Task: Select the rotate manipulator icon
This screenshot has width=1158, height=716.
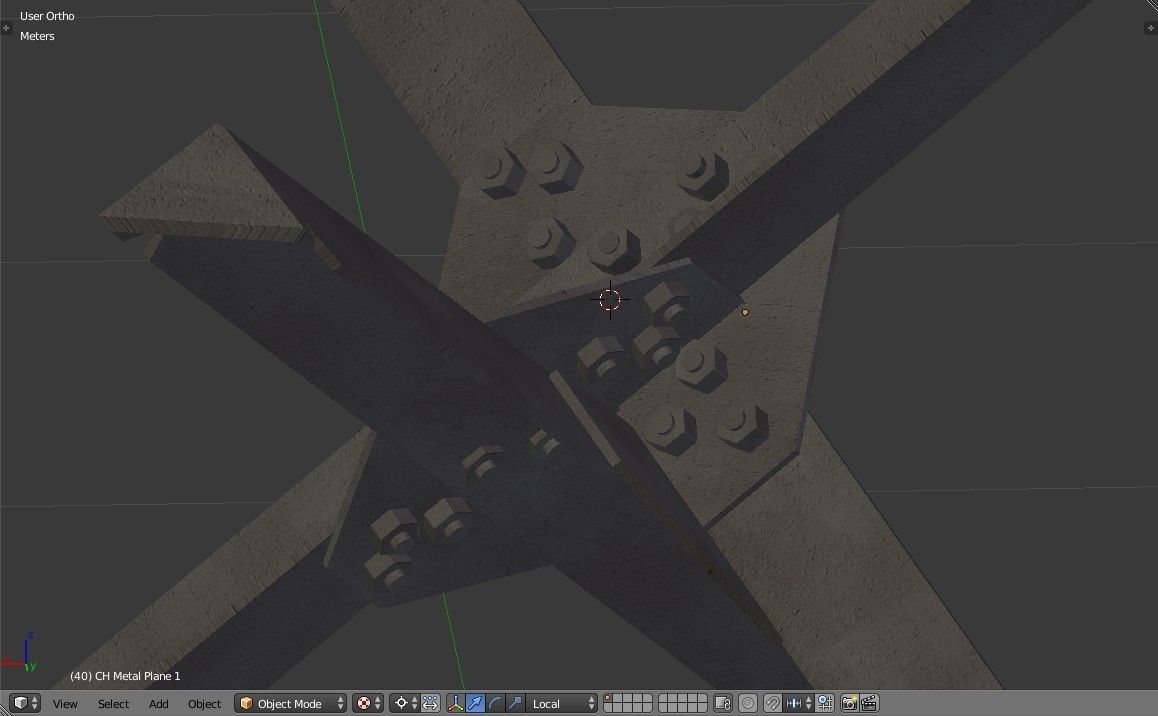Action: pos(495,703)
